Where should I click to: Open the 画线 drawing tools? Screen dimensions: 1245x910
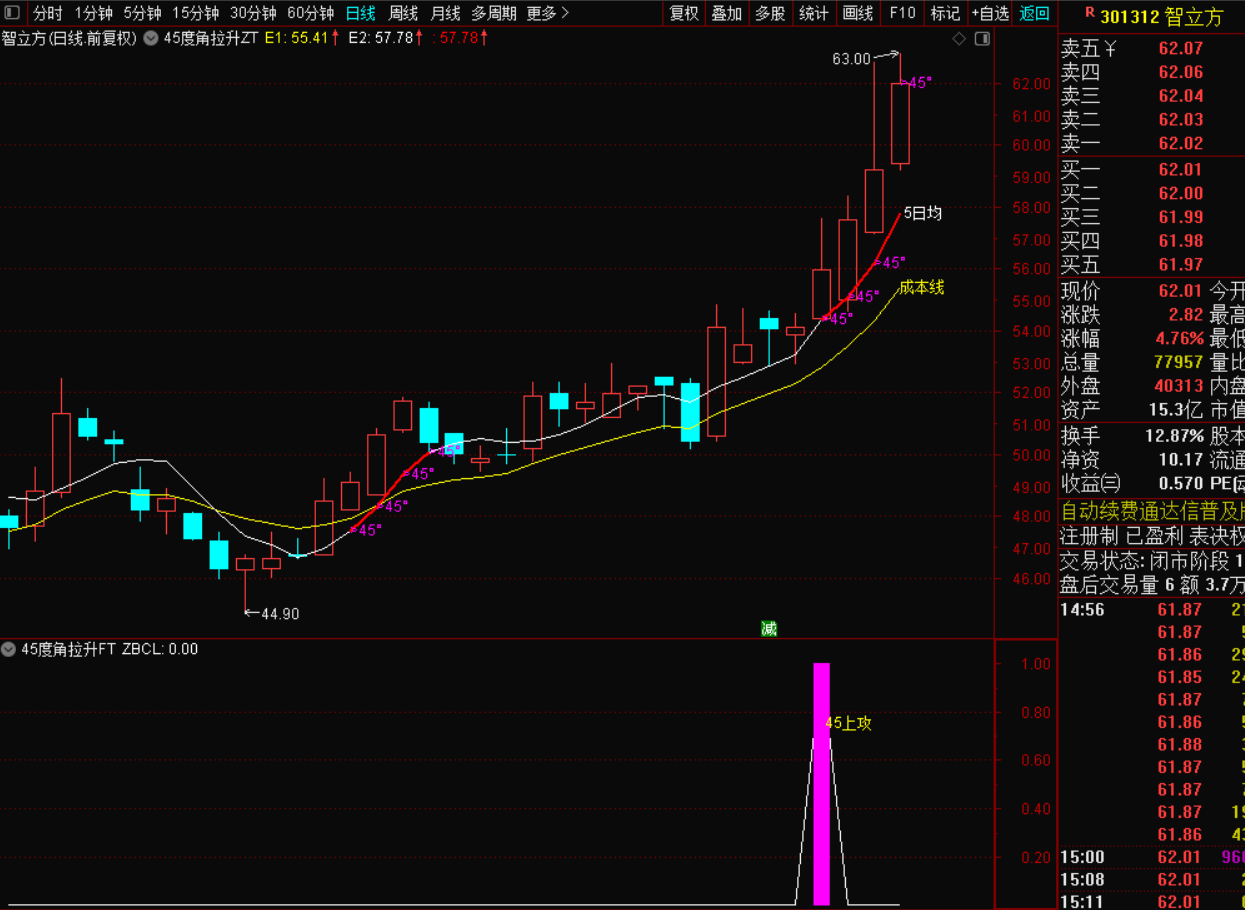click(x=858, y=13)
